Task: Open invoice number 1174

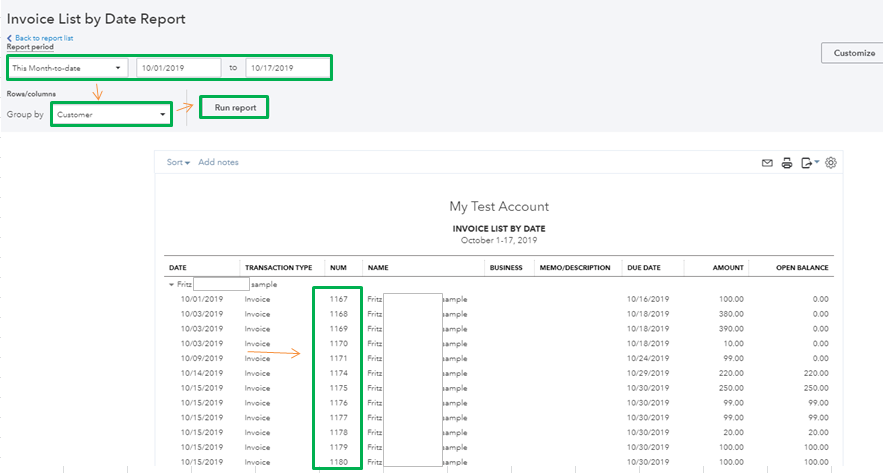Action: [338, 373]
